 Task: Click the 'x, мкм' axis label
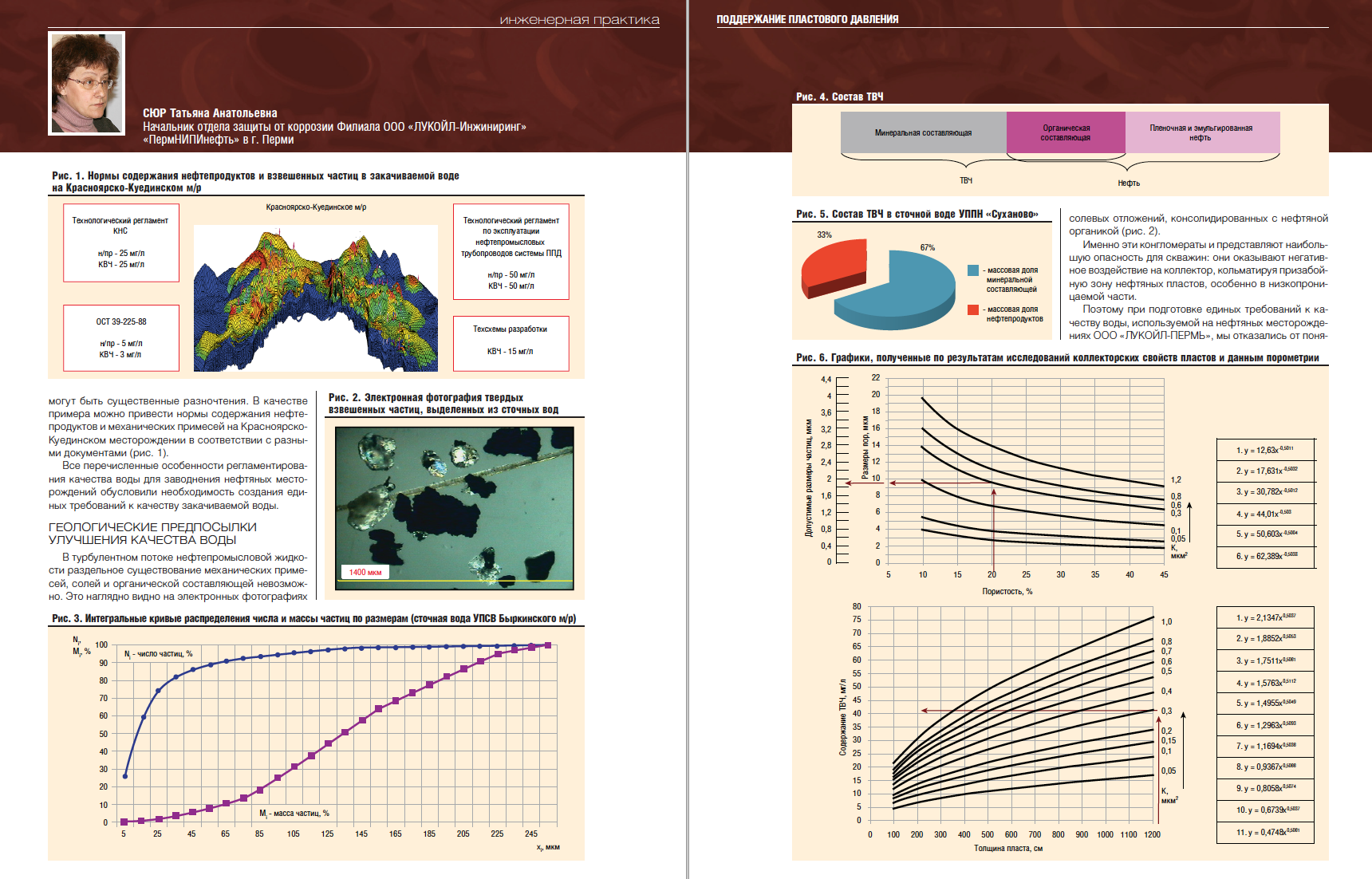pyautogui.click(x=548, y=847)
